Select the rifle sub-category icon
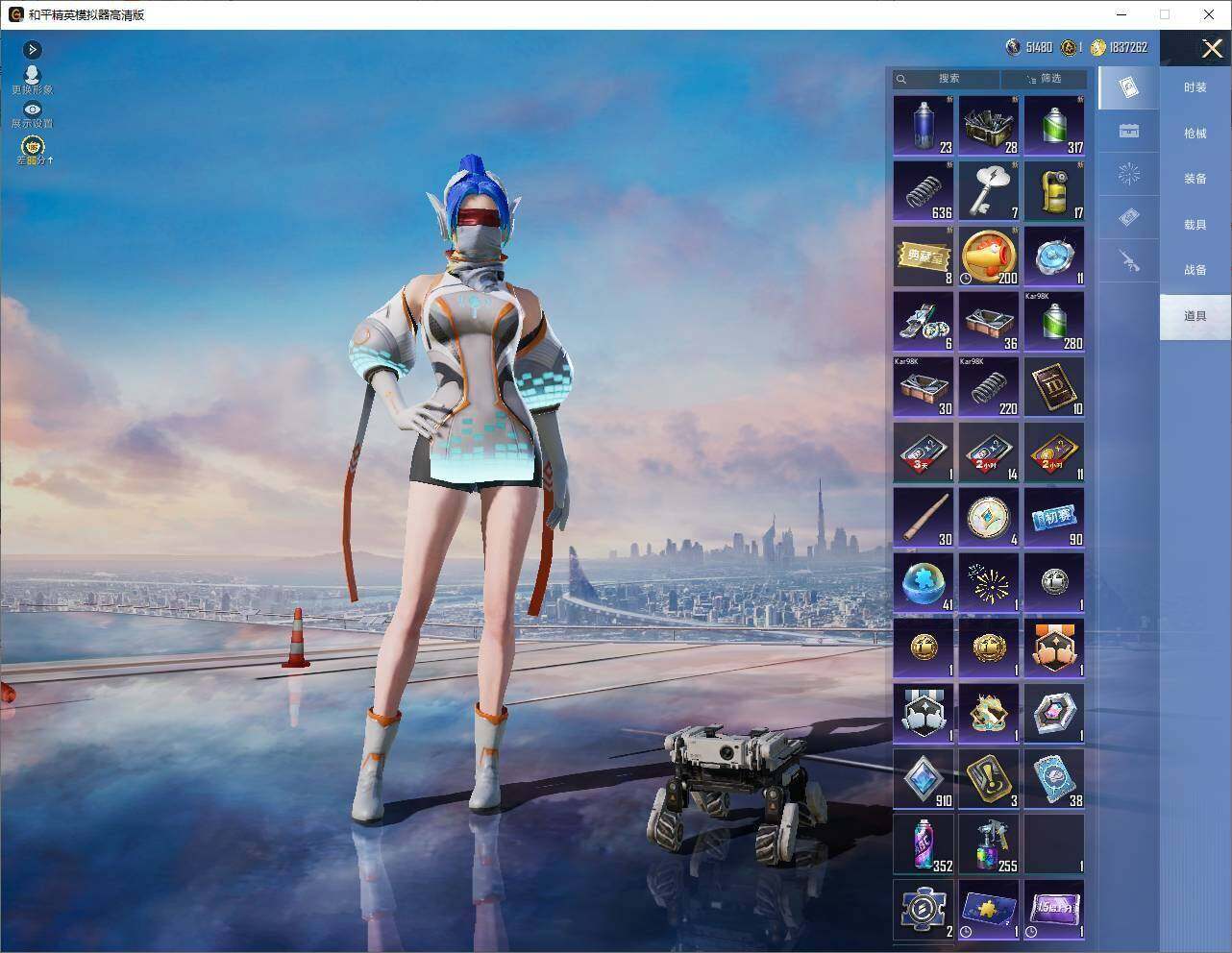This screenshot has height=953, width=1232. [1129, 260]
